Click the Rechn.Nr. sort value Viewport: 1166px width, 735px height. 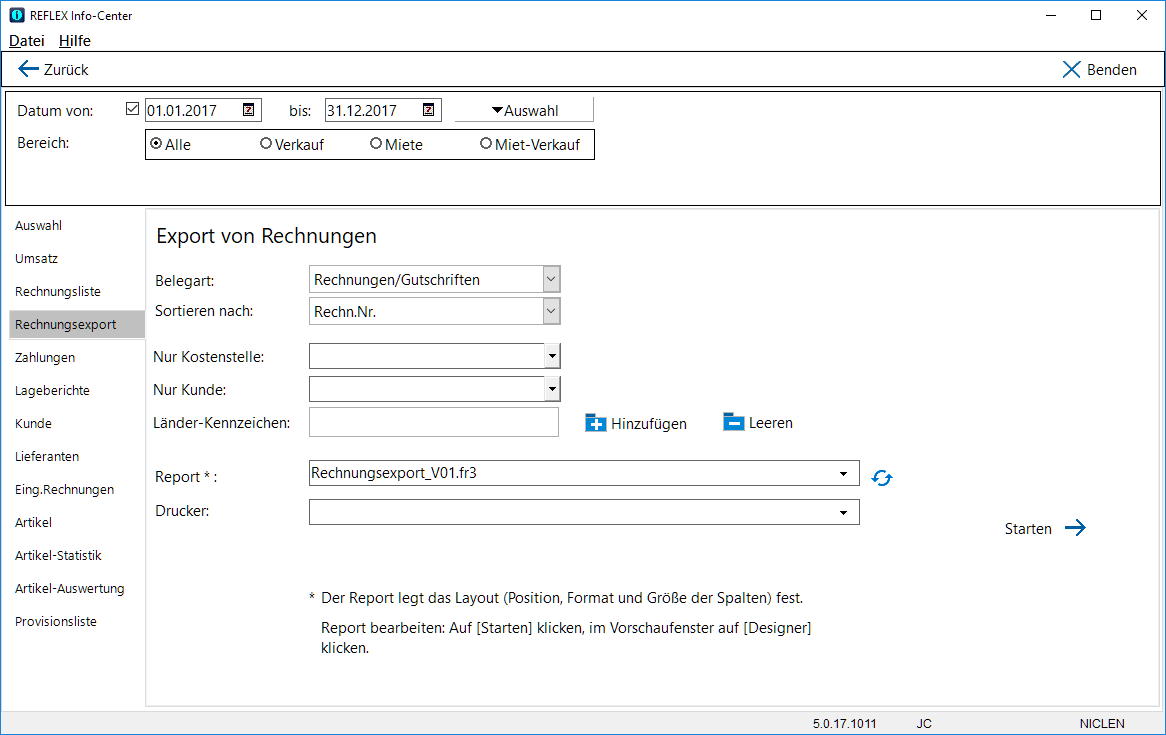pos(345,312)
